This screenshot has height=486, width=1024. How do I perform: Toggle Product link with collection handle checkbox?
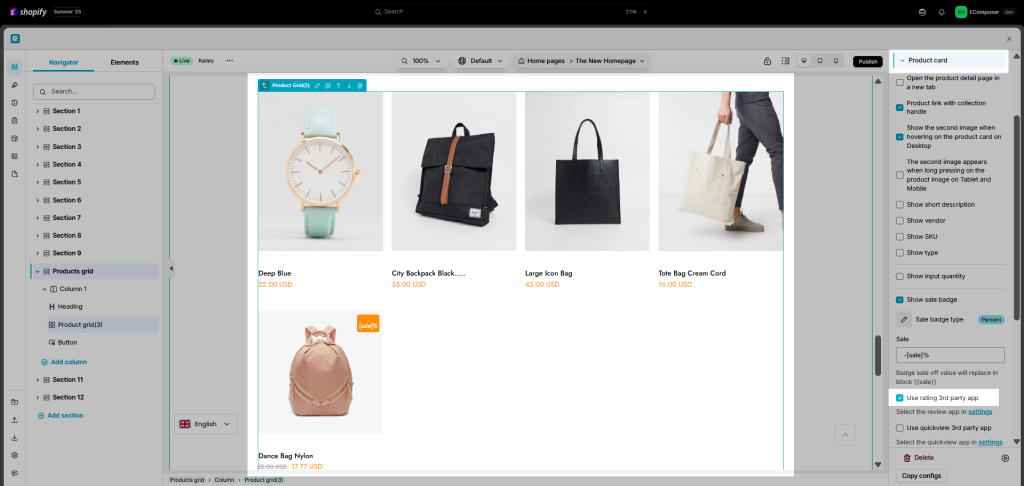pyautogui.click(x=900, y=107)
